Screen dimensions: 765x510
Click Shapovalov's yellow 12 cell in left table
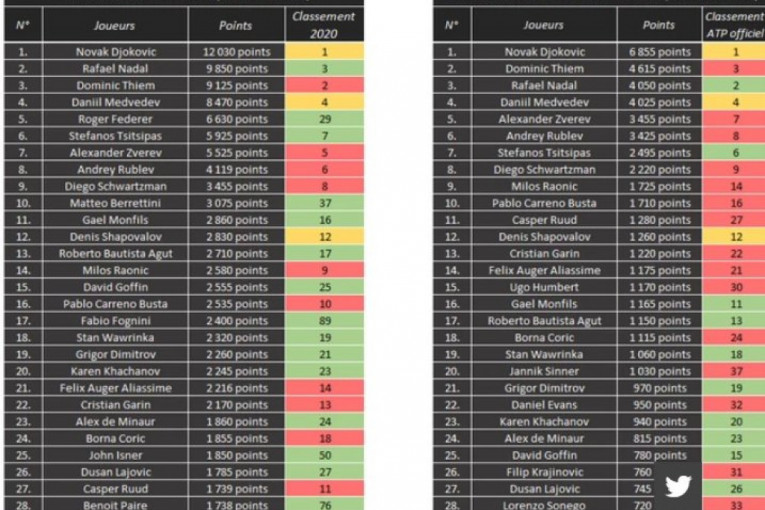coord(324,236)
